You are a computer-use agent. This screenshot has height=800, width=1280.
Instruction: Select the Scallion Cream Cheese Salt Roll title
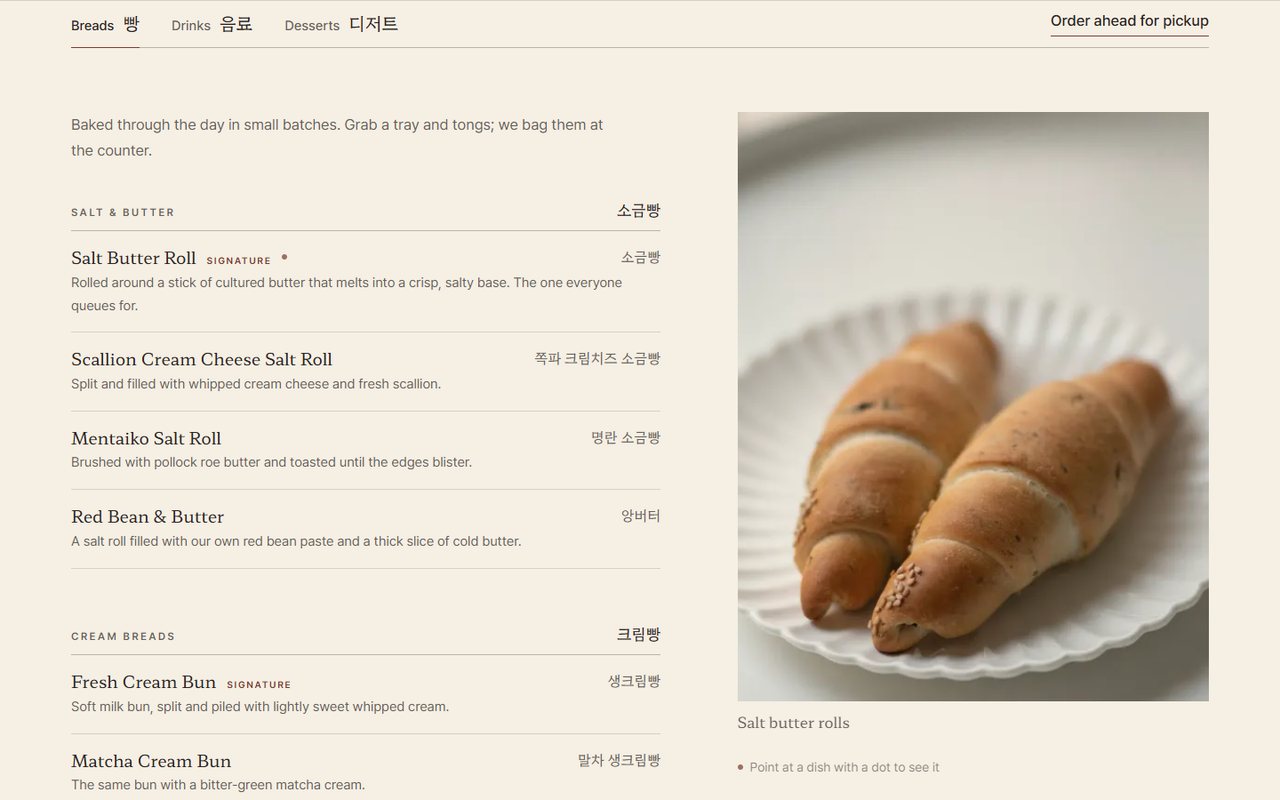coord(201,359)
